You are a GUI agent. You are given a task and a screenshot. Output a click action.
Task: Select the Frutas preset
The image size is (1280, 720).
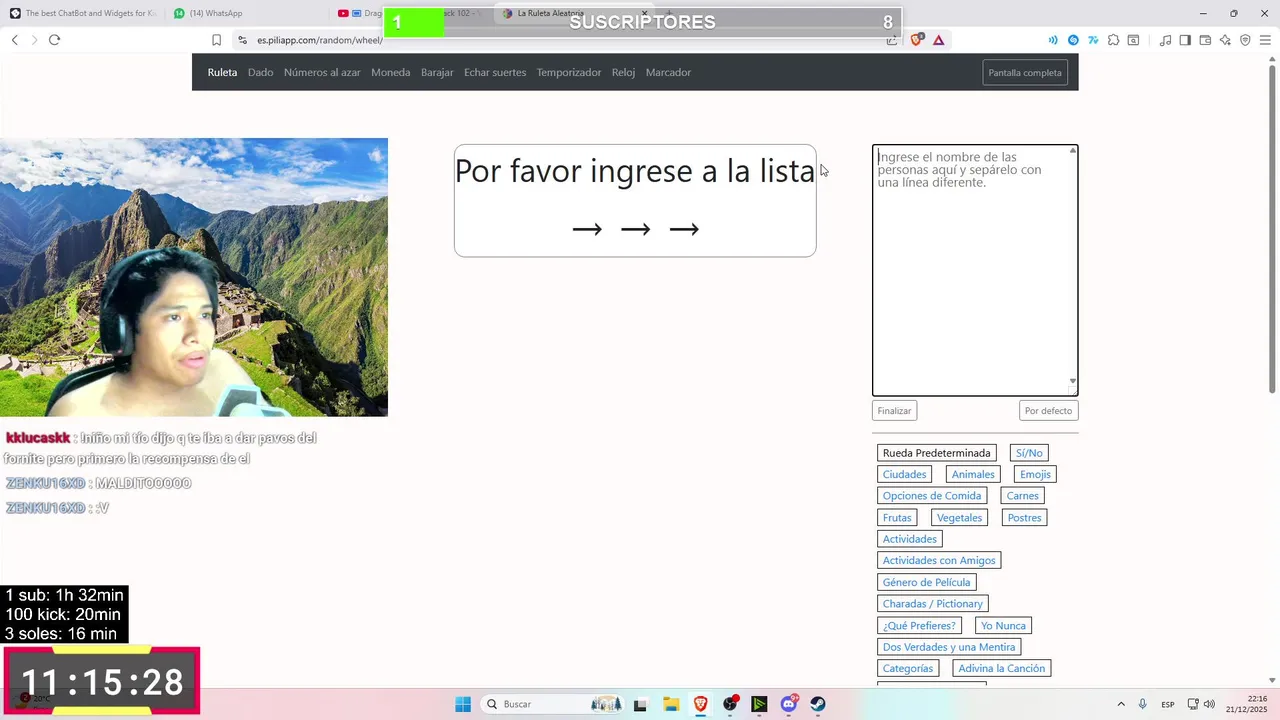point(897,518)
